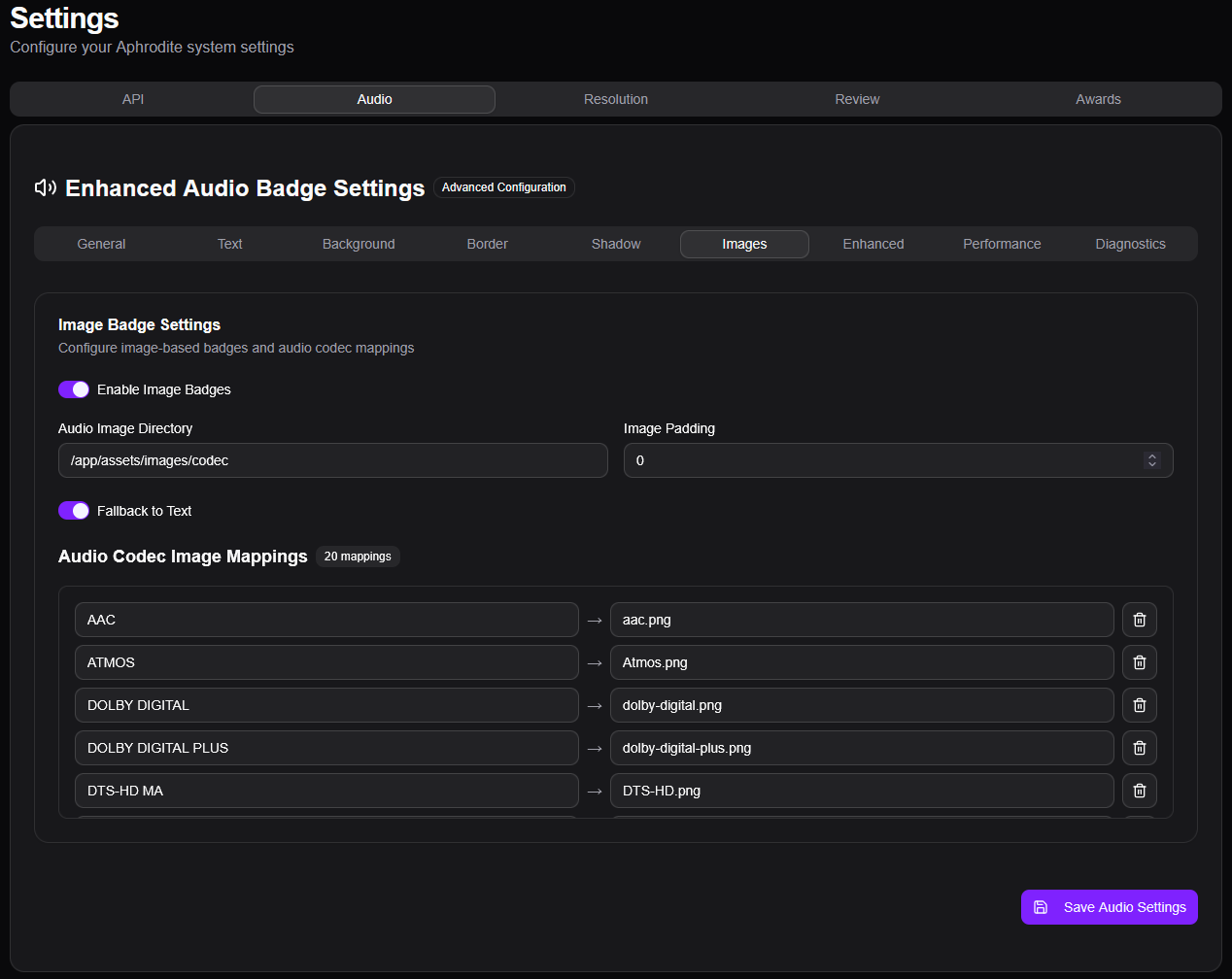Open the Review tab
Image resolution: width=1232 pixels, height=979 pixels.
click(x=857, y=99)
